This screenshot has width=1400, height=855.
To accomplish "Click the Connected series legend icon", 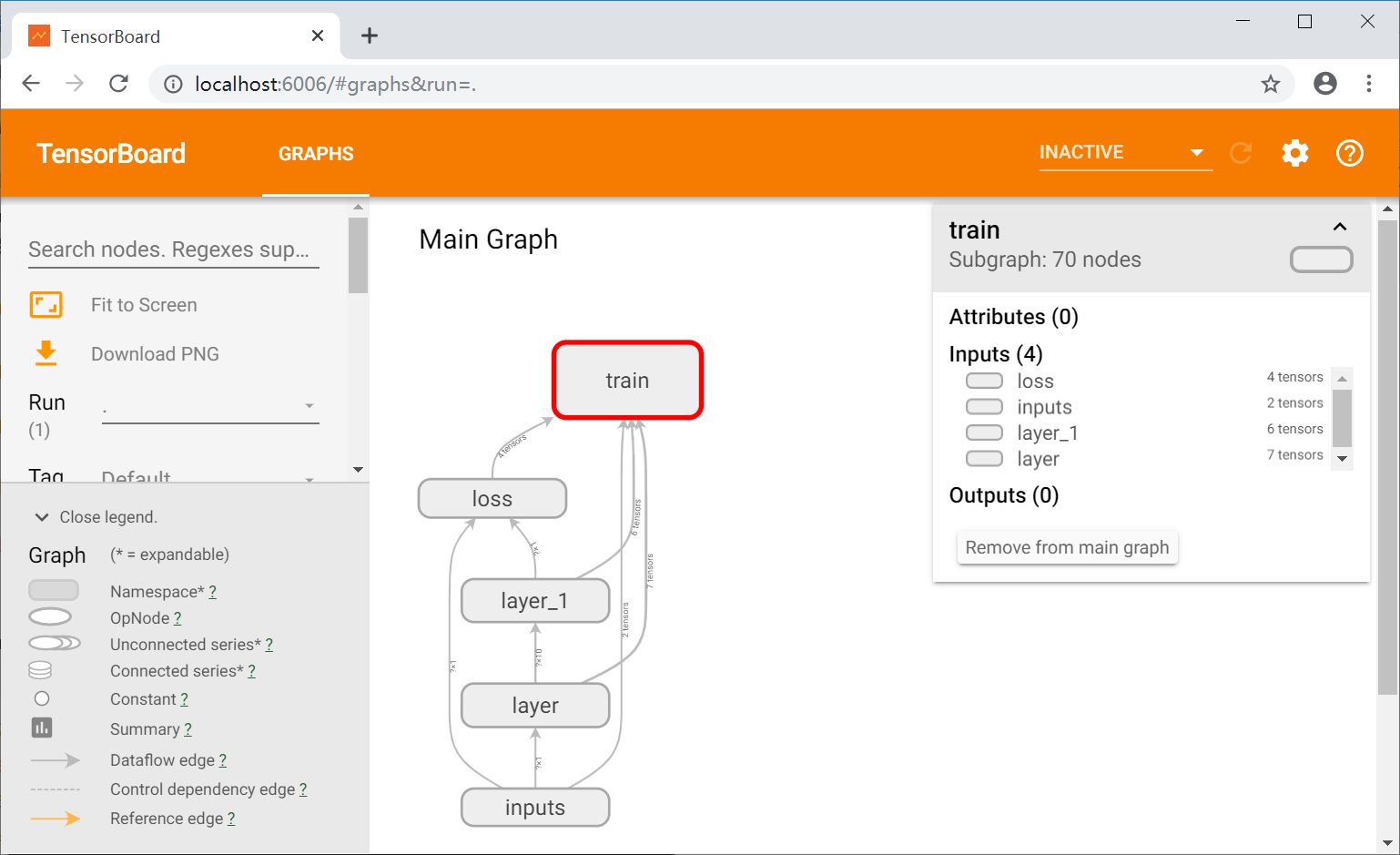I will (40, 670).
